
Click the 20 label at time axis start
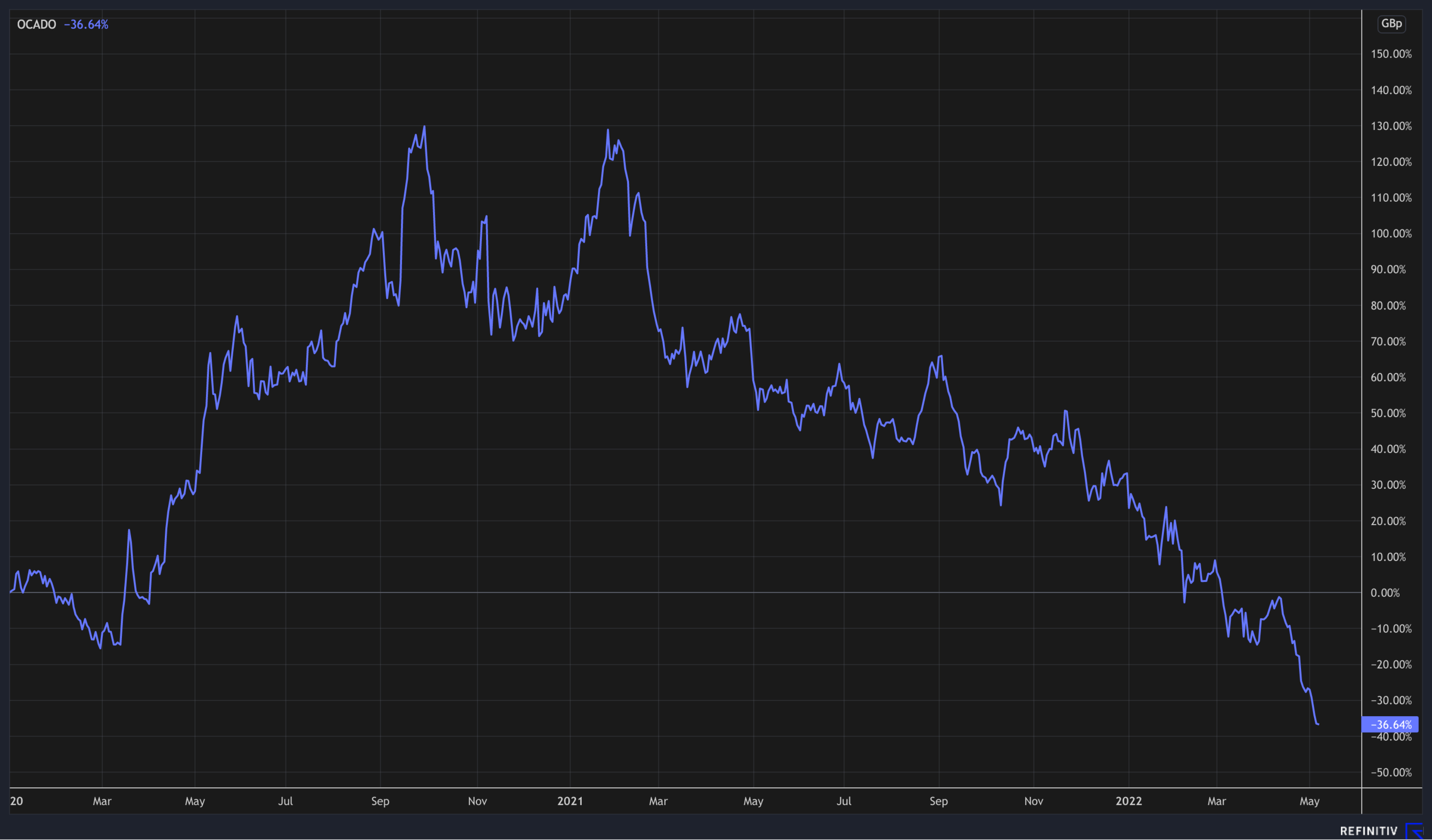[x=17, y=801]
